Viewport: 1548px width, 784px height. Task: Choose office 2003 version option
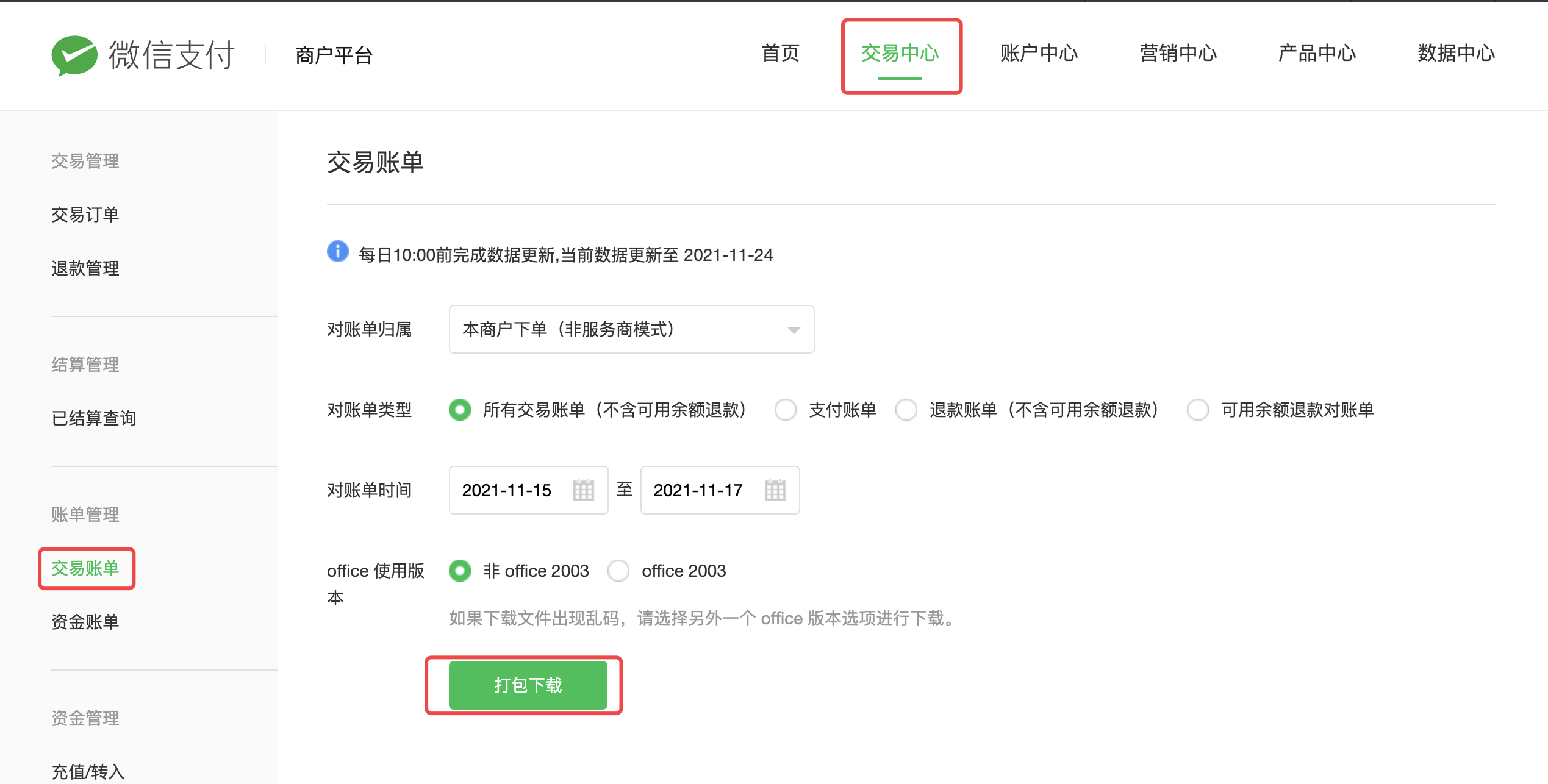[x=618, y=571]
